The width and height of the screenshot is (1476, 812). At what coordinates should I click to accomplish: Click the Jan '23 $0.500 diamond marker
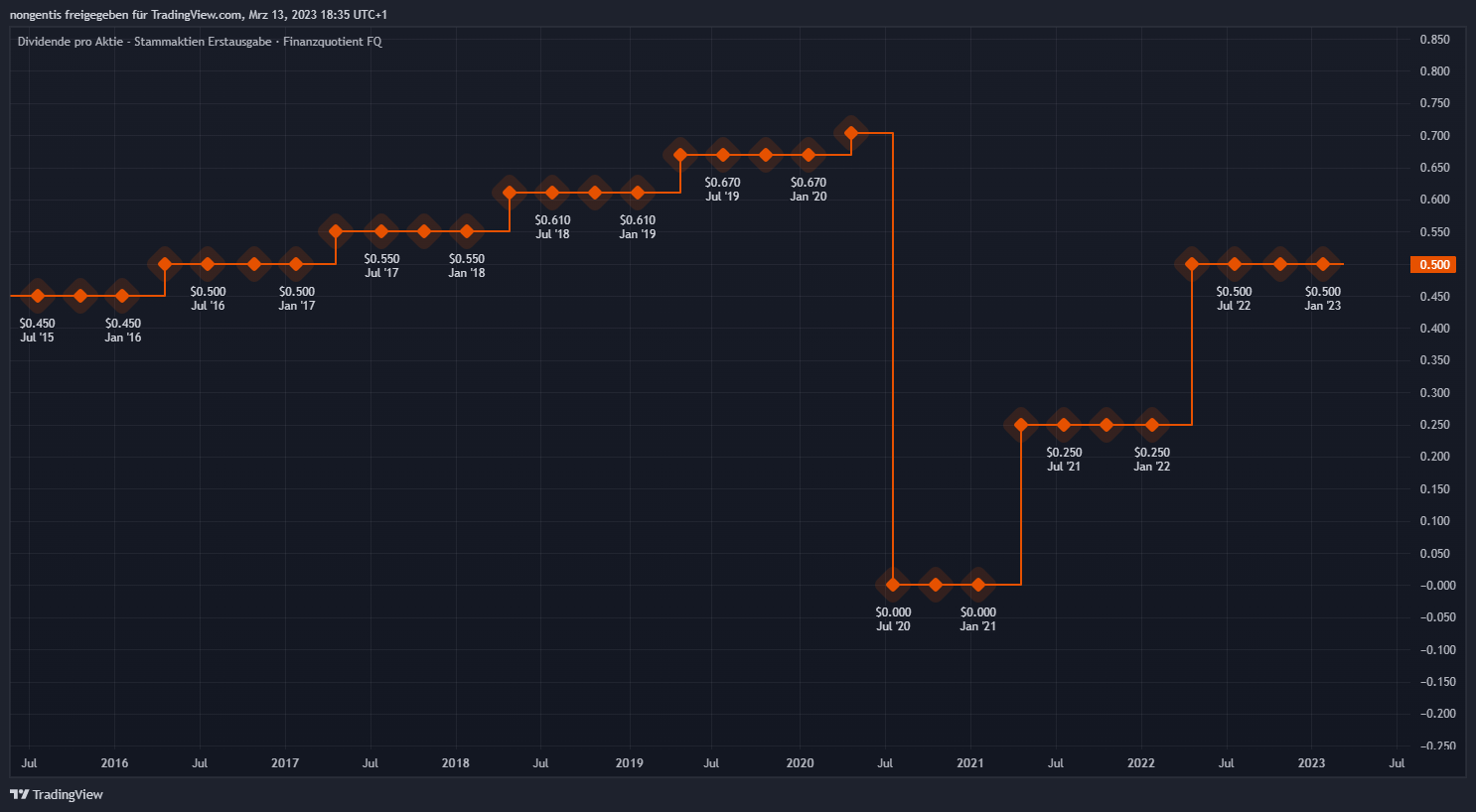coord(1322,264)
